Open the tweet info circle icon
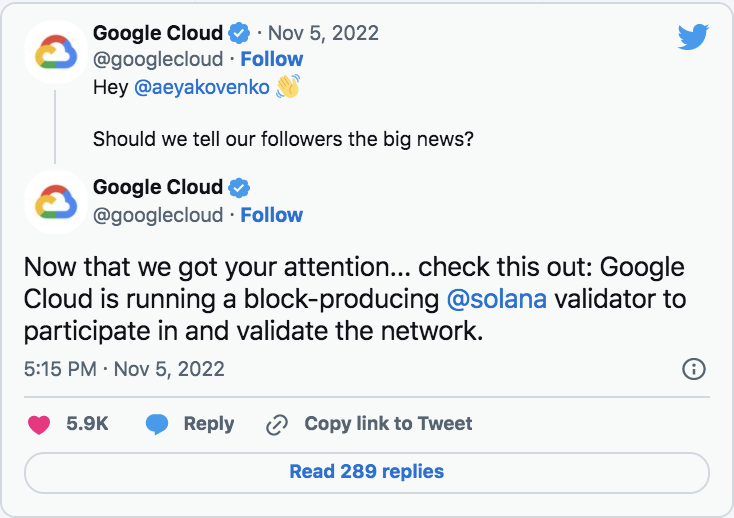 point(693,369)
